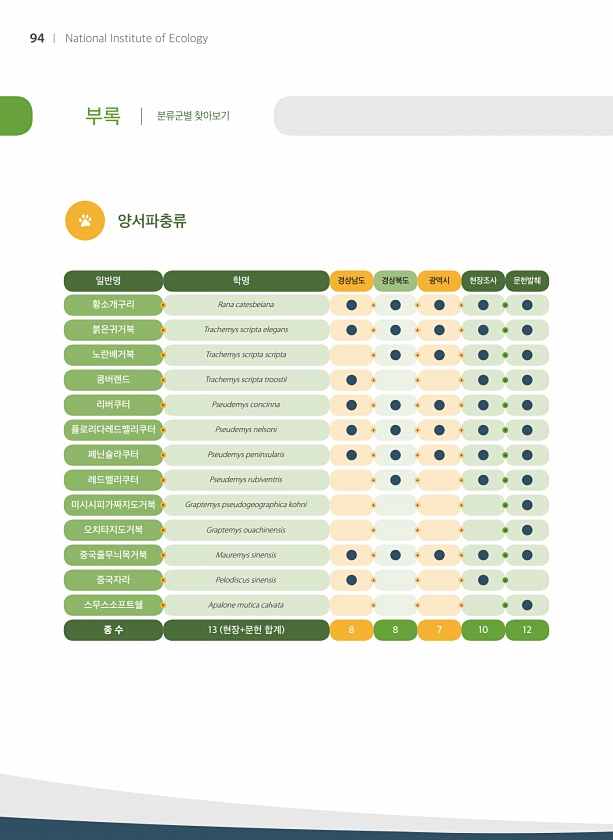613x840 pixels.
Task: Select the 경상남도 column header
Action: (352, 281)
